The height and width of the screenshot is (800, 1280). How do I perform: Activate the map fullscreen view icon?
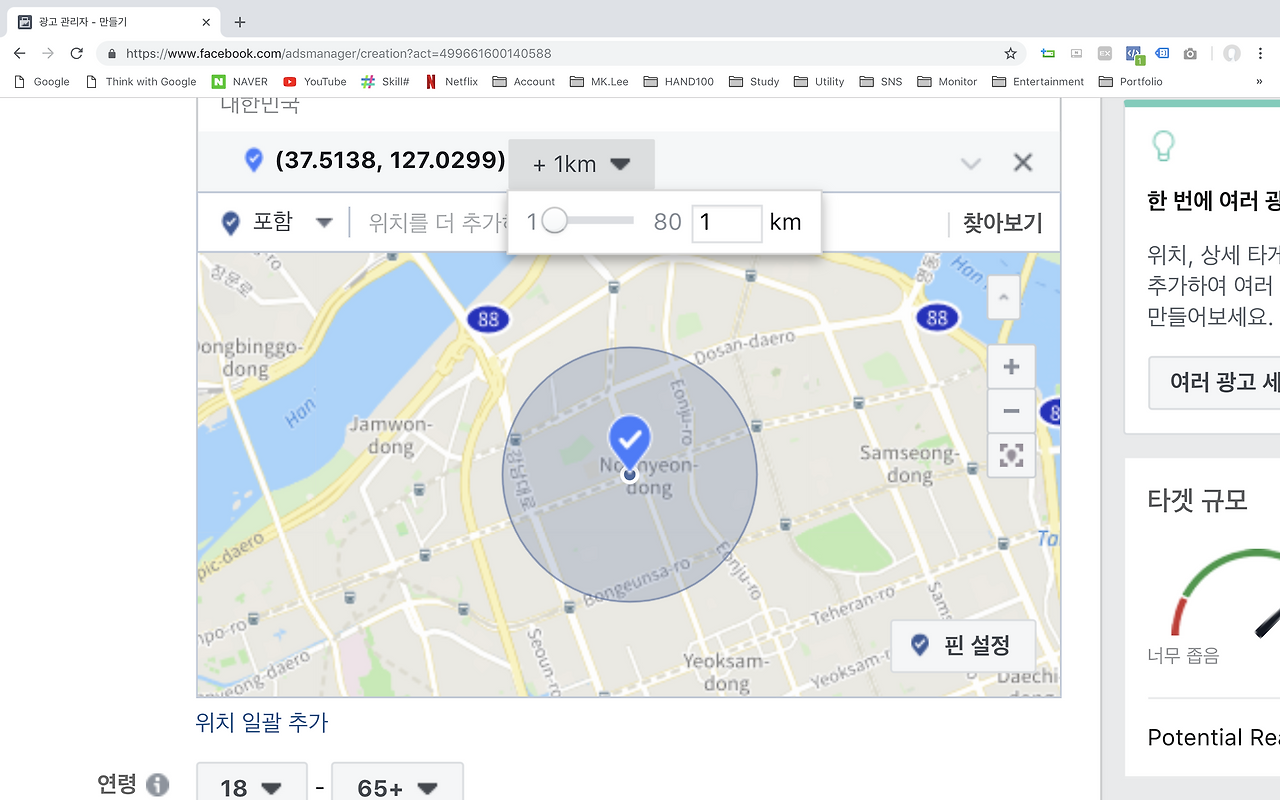point(1011,456)
